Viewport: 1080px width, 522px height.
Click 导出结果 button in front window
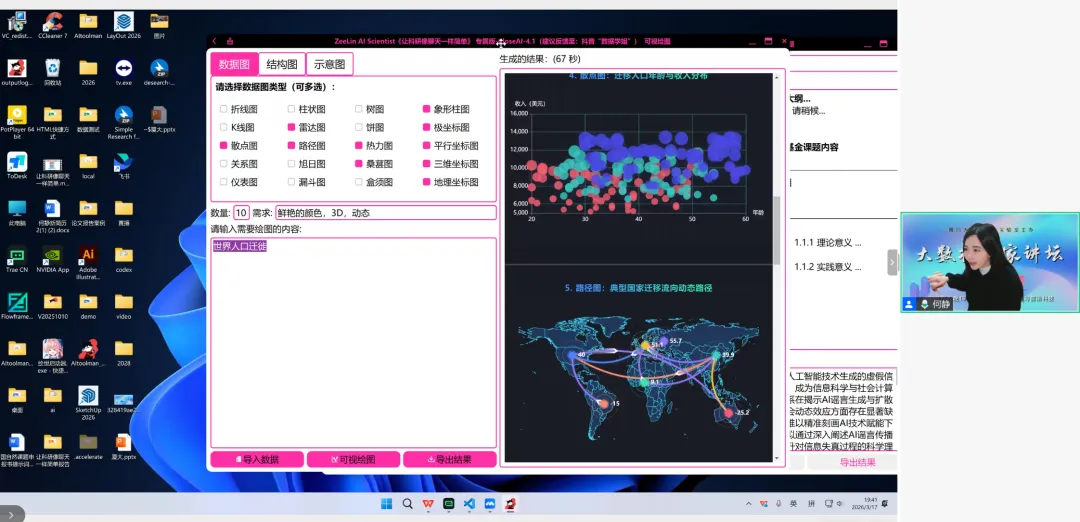pos(450,459)
